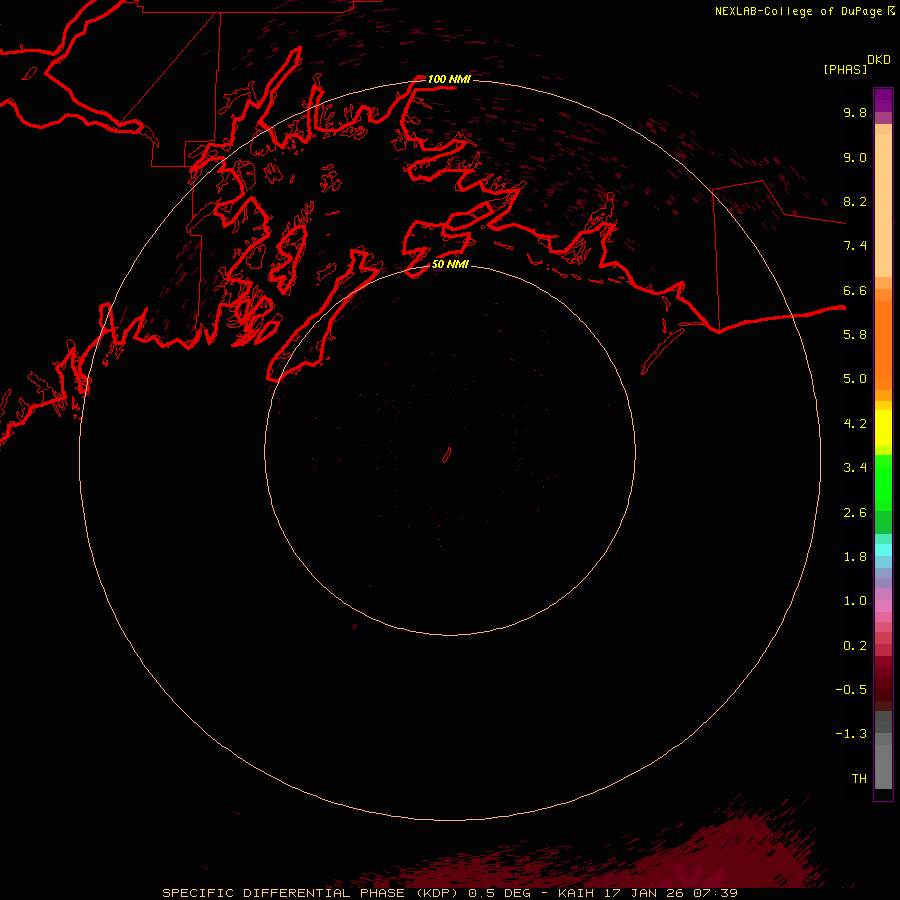Viewport: 900px width, 900px height.
Task: Click the 9.0 value on the color scale
Action: click(855, 157)
